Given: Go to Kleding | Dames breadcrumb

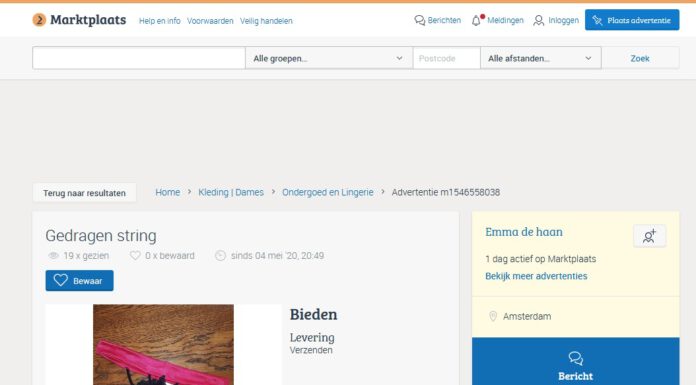Looking at the screenshot, I should (231, 192).
